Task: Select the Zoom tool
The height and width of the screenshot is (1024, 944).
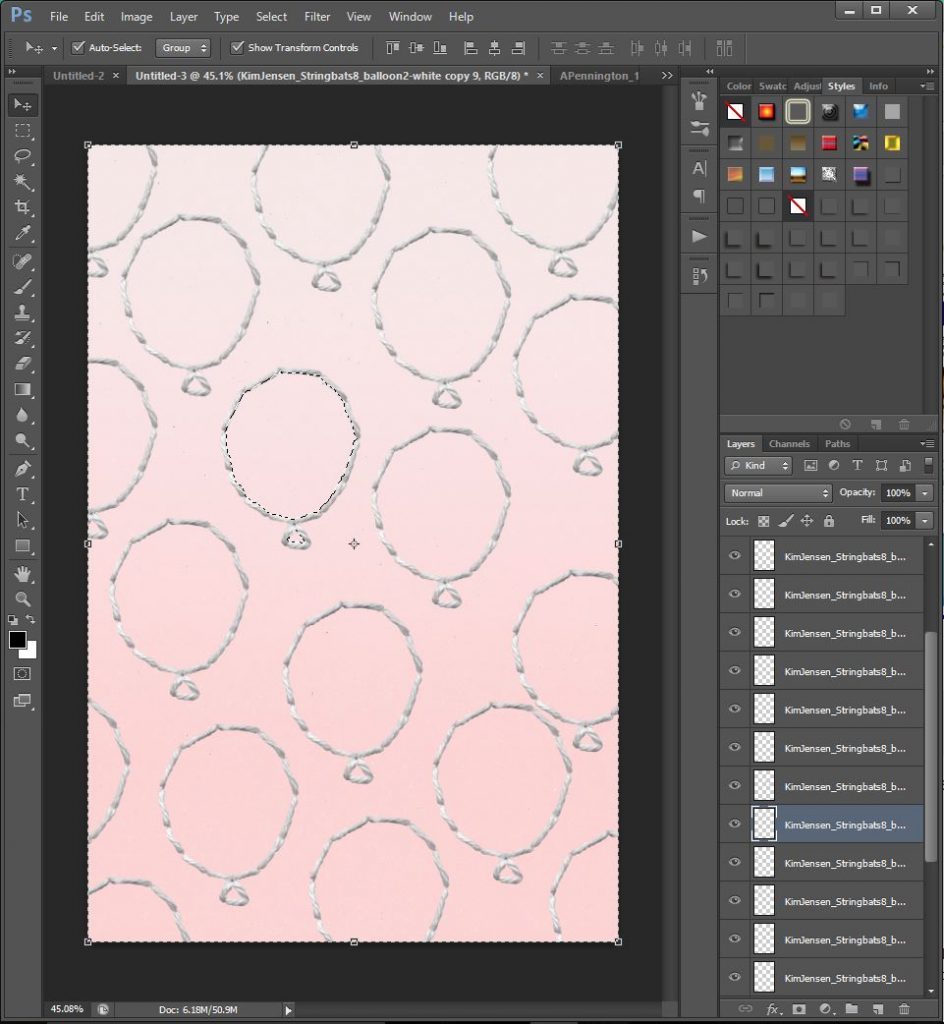Action: (22, 600)
